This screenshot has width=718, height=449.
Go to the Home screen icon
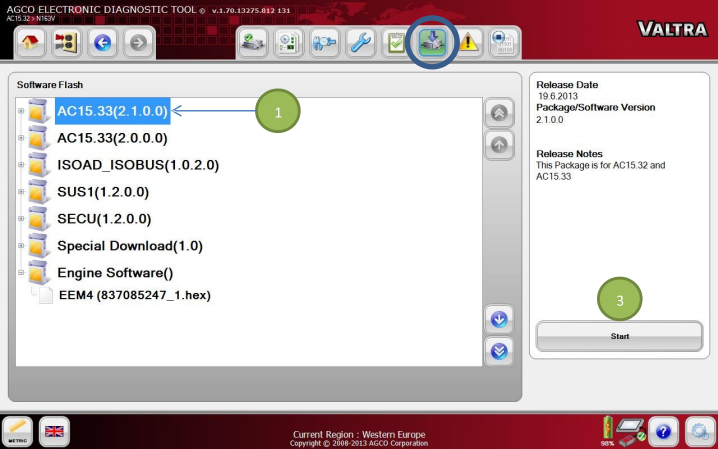coord(30,43)
